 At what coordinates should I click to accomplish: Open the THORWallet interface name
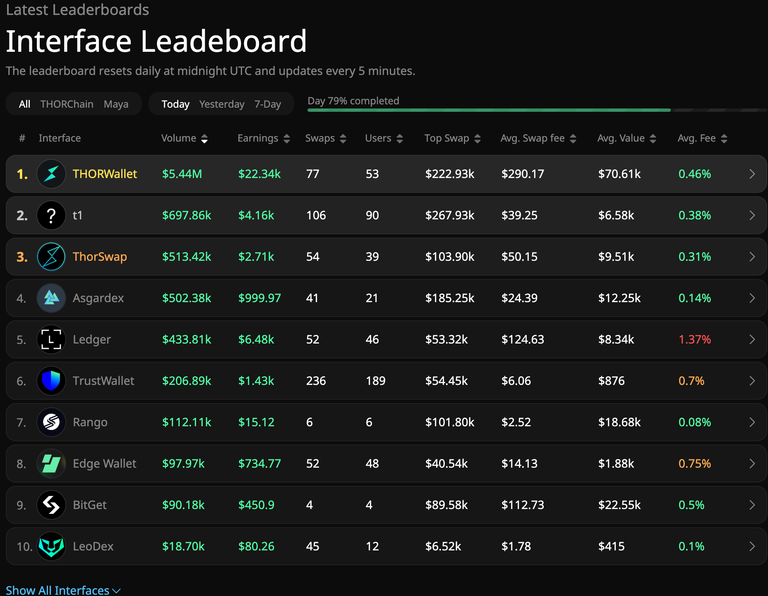pos(105,174)
